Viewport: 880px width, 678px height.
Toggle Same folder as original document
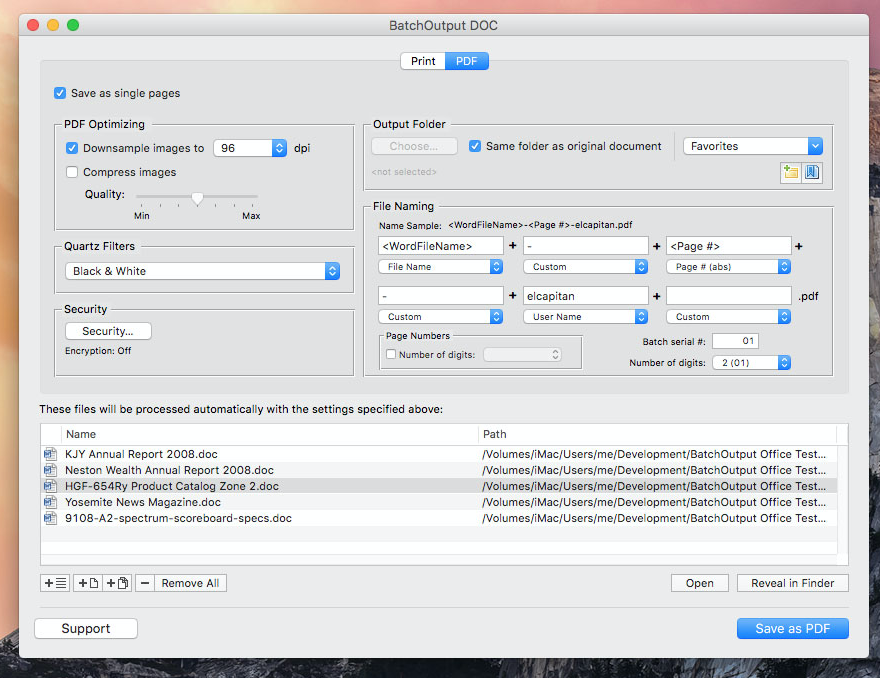[475, 146]
